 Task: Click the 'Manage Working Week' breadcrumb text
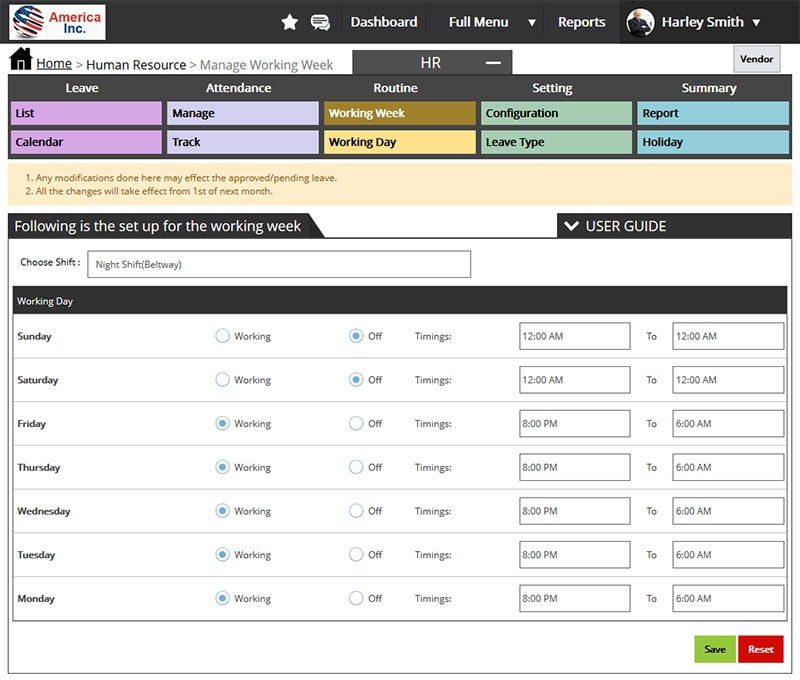pyautogui.click(x=266, y=65)
